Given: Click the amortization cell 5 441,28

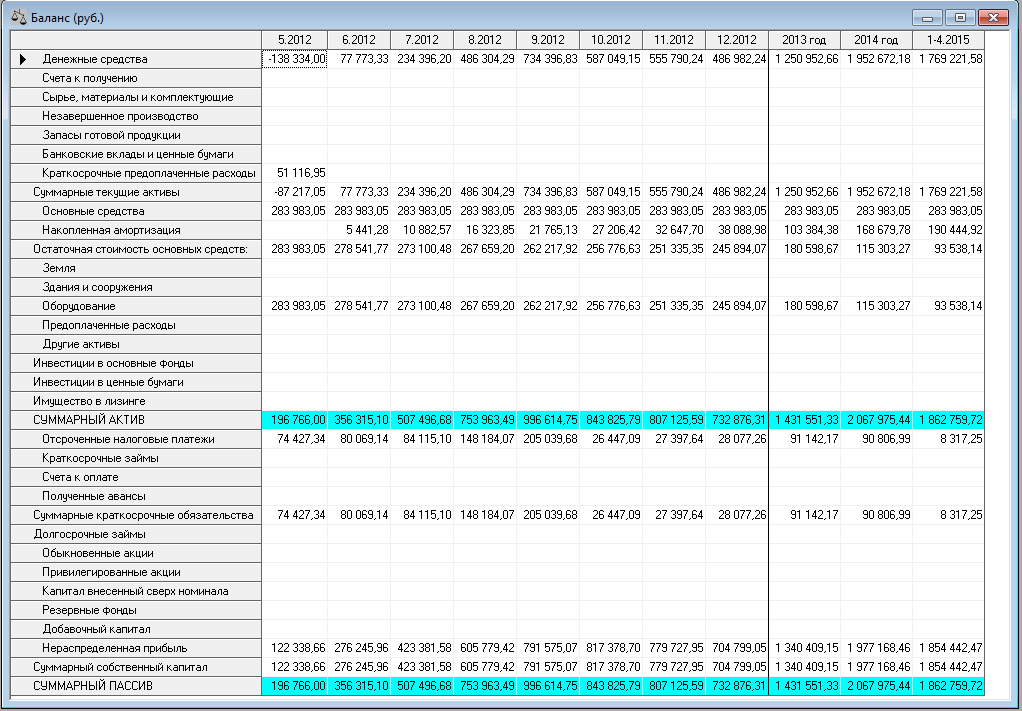Looking at the screenshot, I should coord(359,230).
